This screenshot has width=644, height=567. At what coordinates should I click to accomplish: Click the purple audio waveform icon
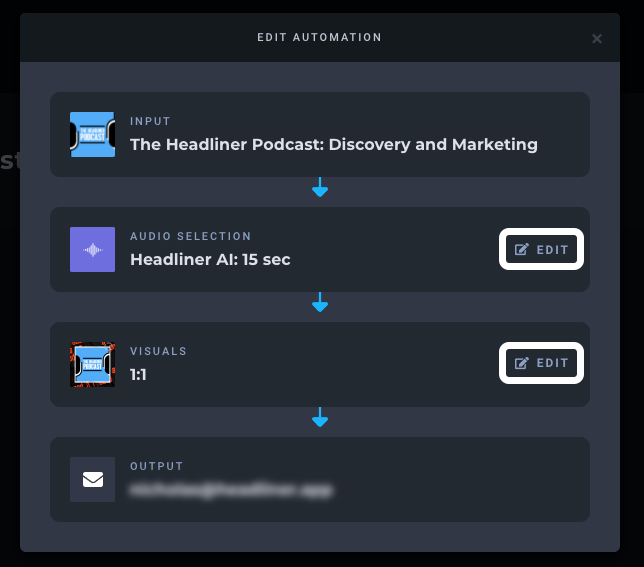coord(92,249)
